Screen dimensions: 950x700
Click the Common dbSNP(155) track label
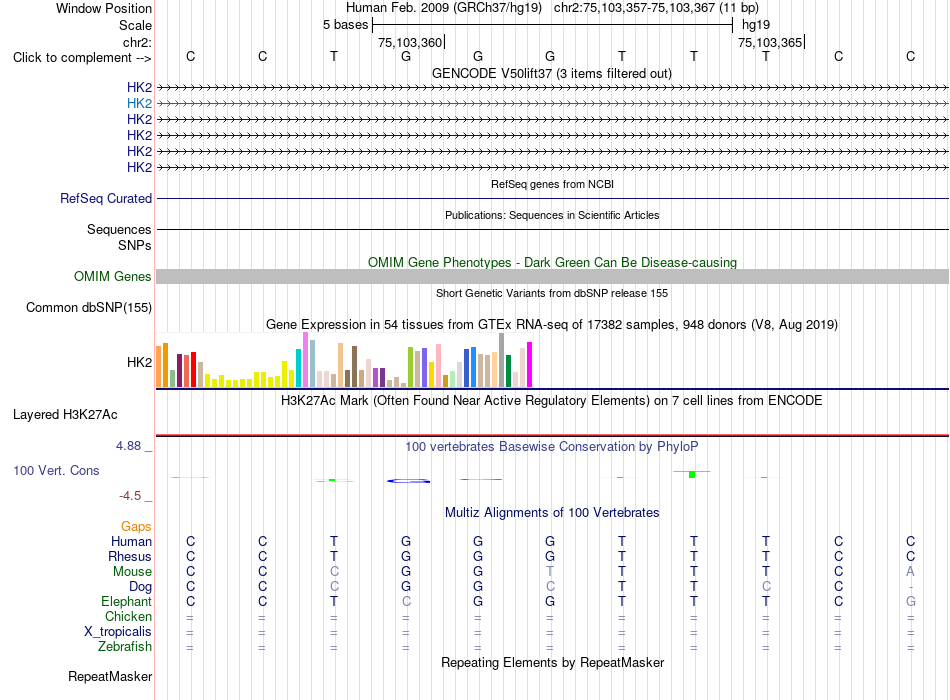pyautogui.click(x=89, y=307)
